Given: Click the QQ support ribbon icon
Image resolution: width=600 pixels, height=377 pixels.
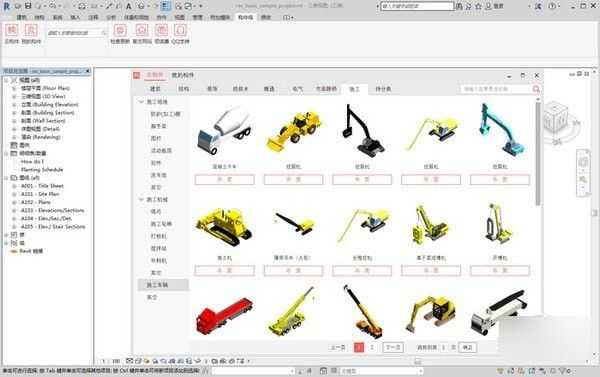Looking at the screenshot, I should pos(180,30).
